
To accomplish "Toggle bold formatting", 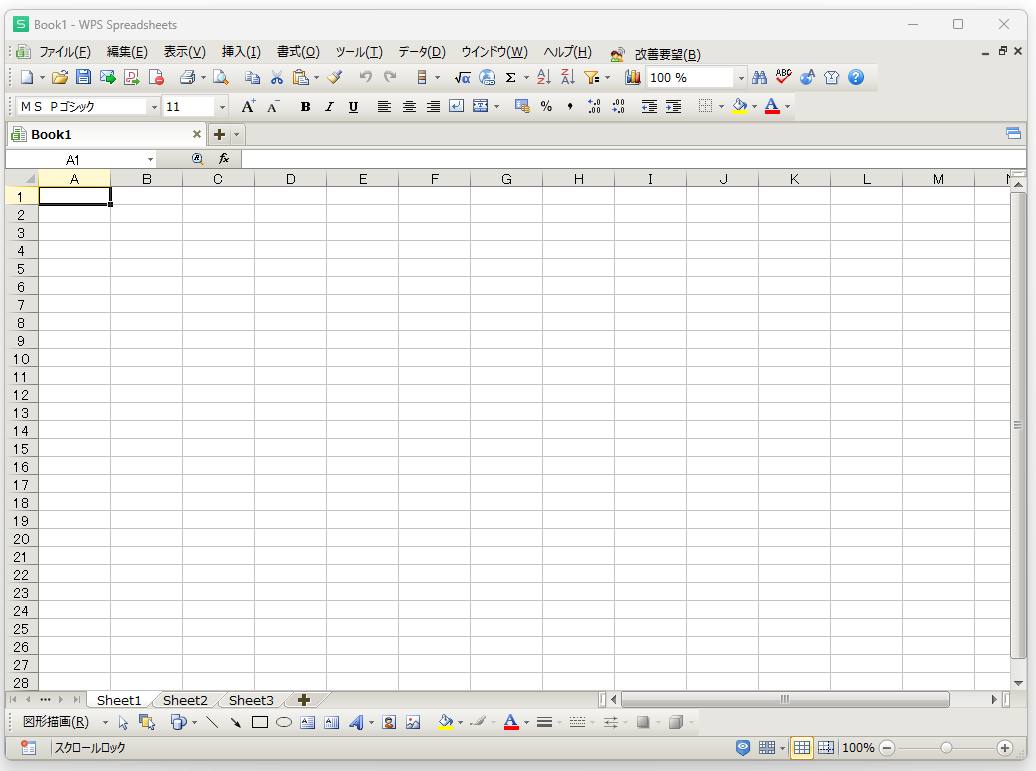I will (x=305, y=107).
